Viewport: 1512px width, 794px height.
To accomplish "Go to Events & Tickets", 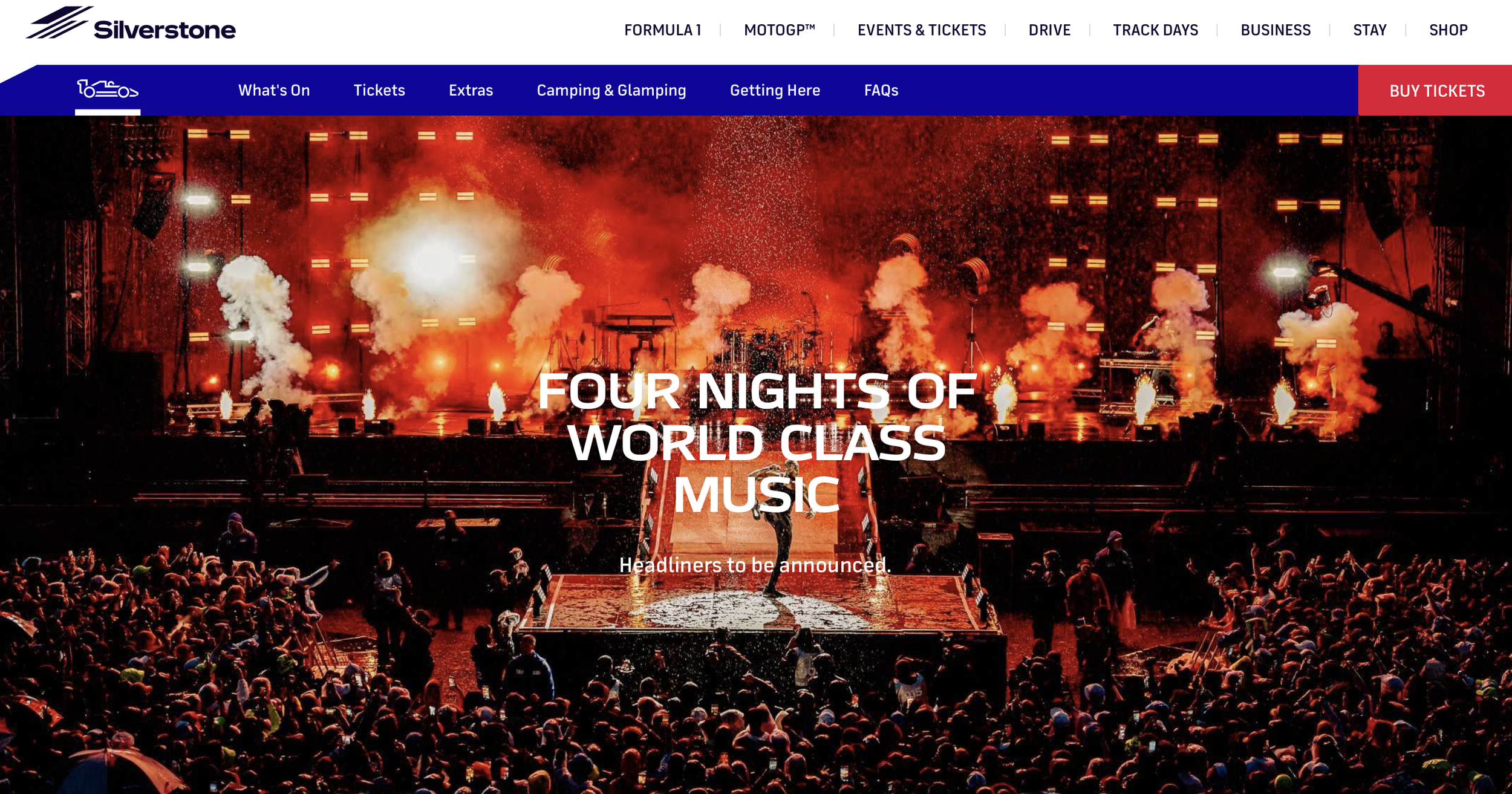I will click(922, 30).
